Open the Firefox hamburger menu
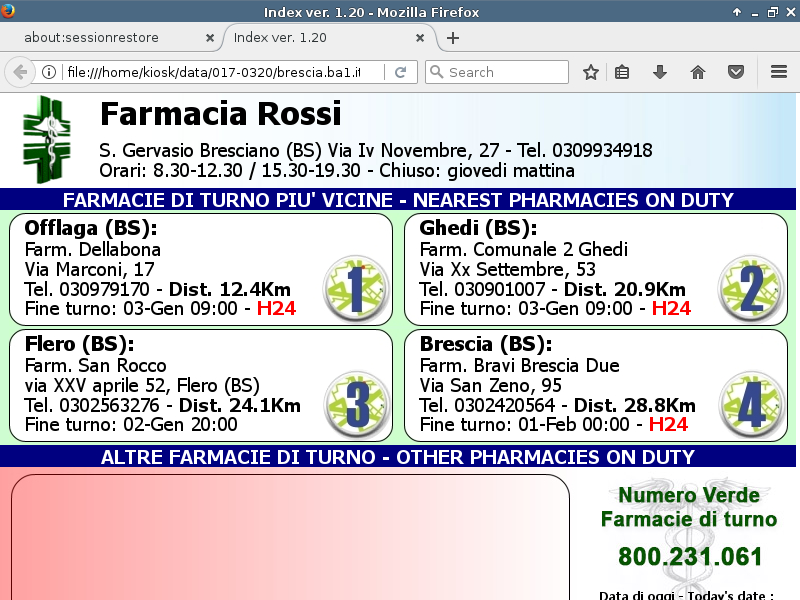The width and height of the screenshot is (800, 600). point(779,72)
